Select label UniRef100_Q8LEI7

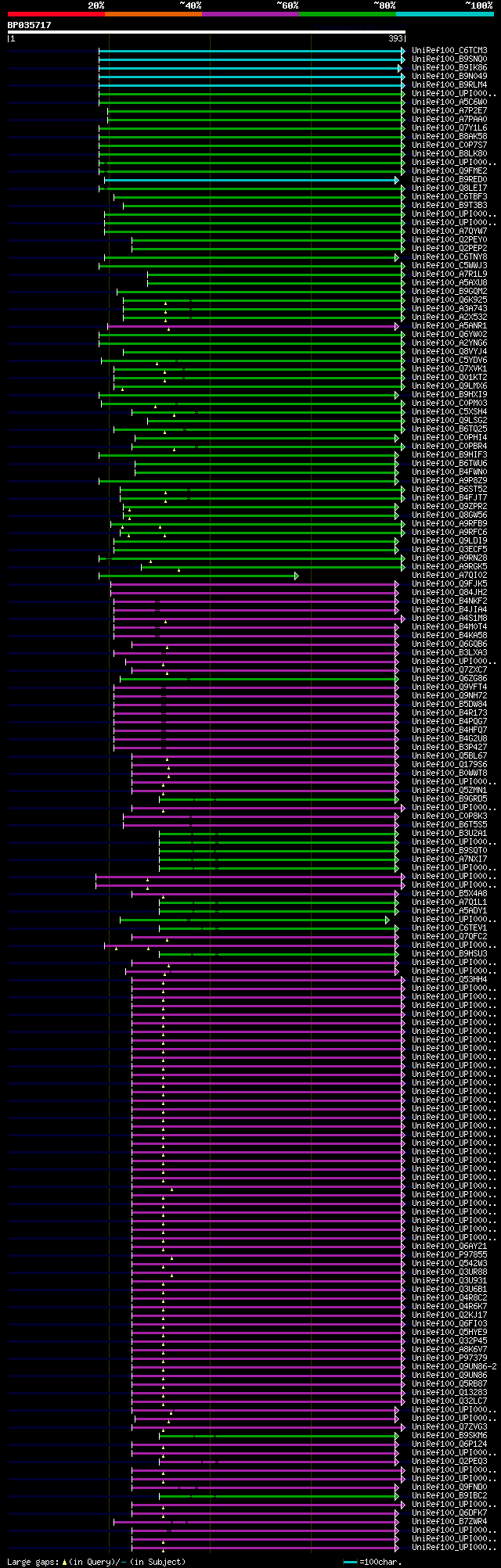449,188
